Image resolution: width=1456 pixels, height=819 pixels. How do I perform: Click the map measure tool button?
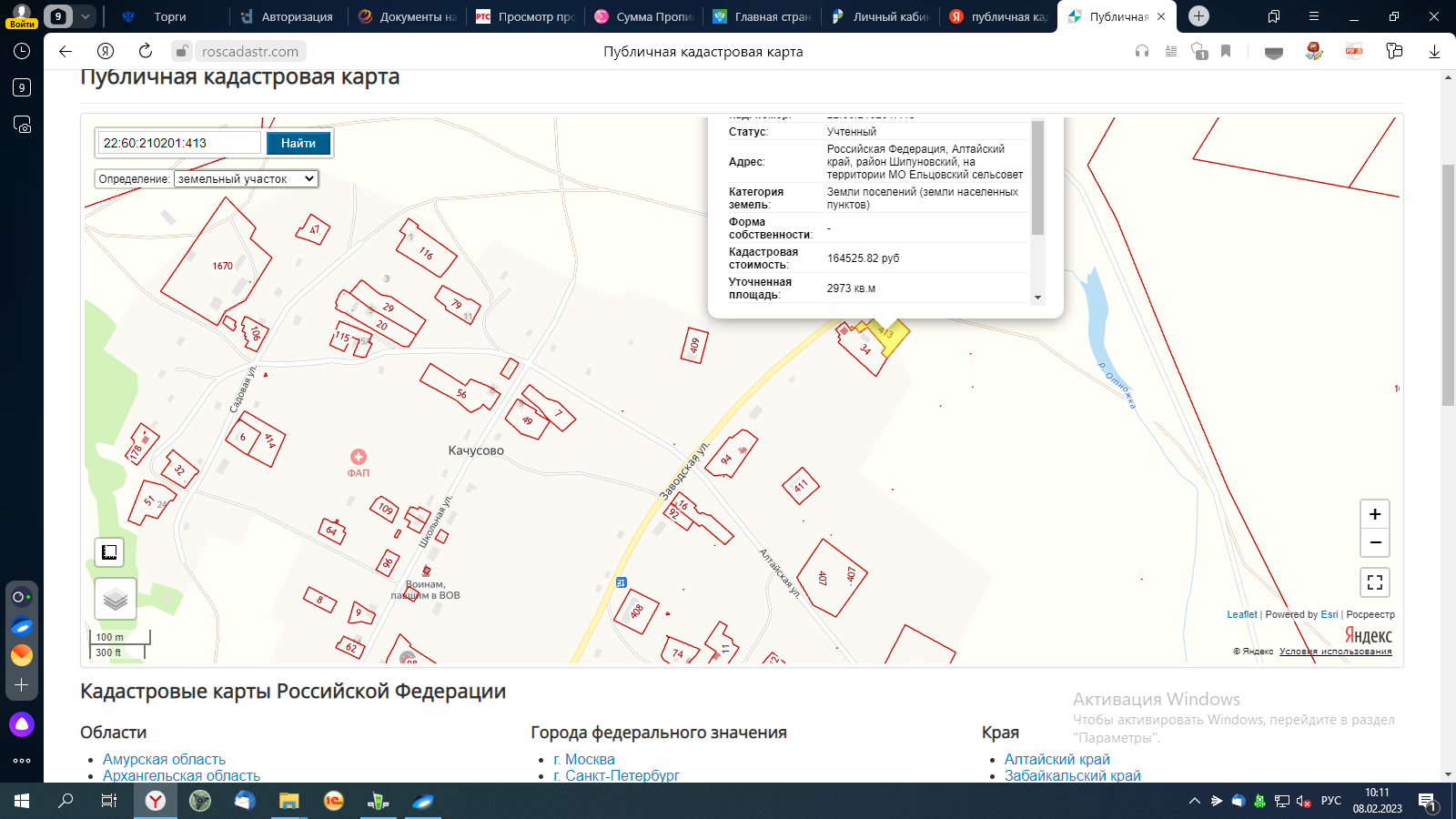pos(109,551)
